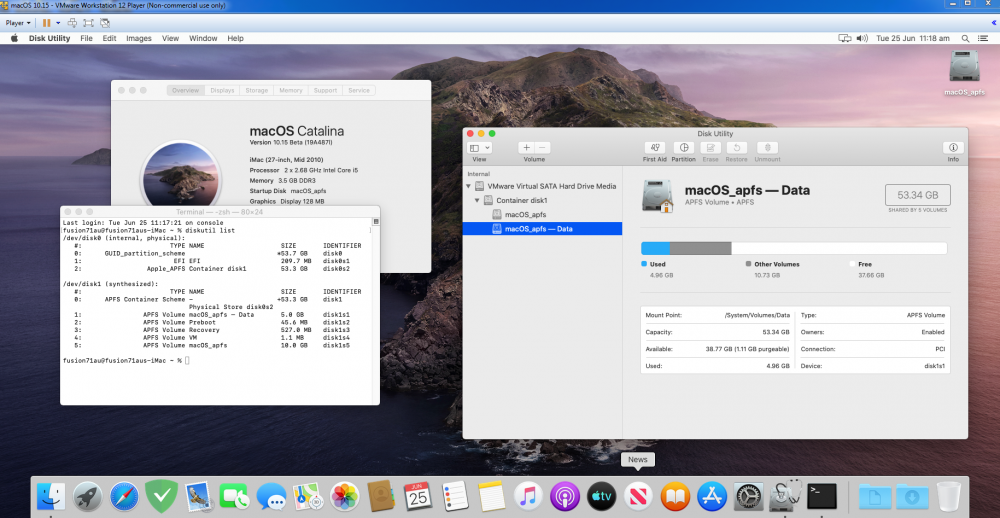This screenshot has width=1000, height=518.
Task: Open the VMware Player dropdown menu
Action: click(x=18, y=23)
